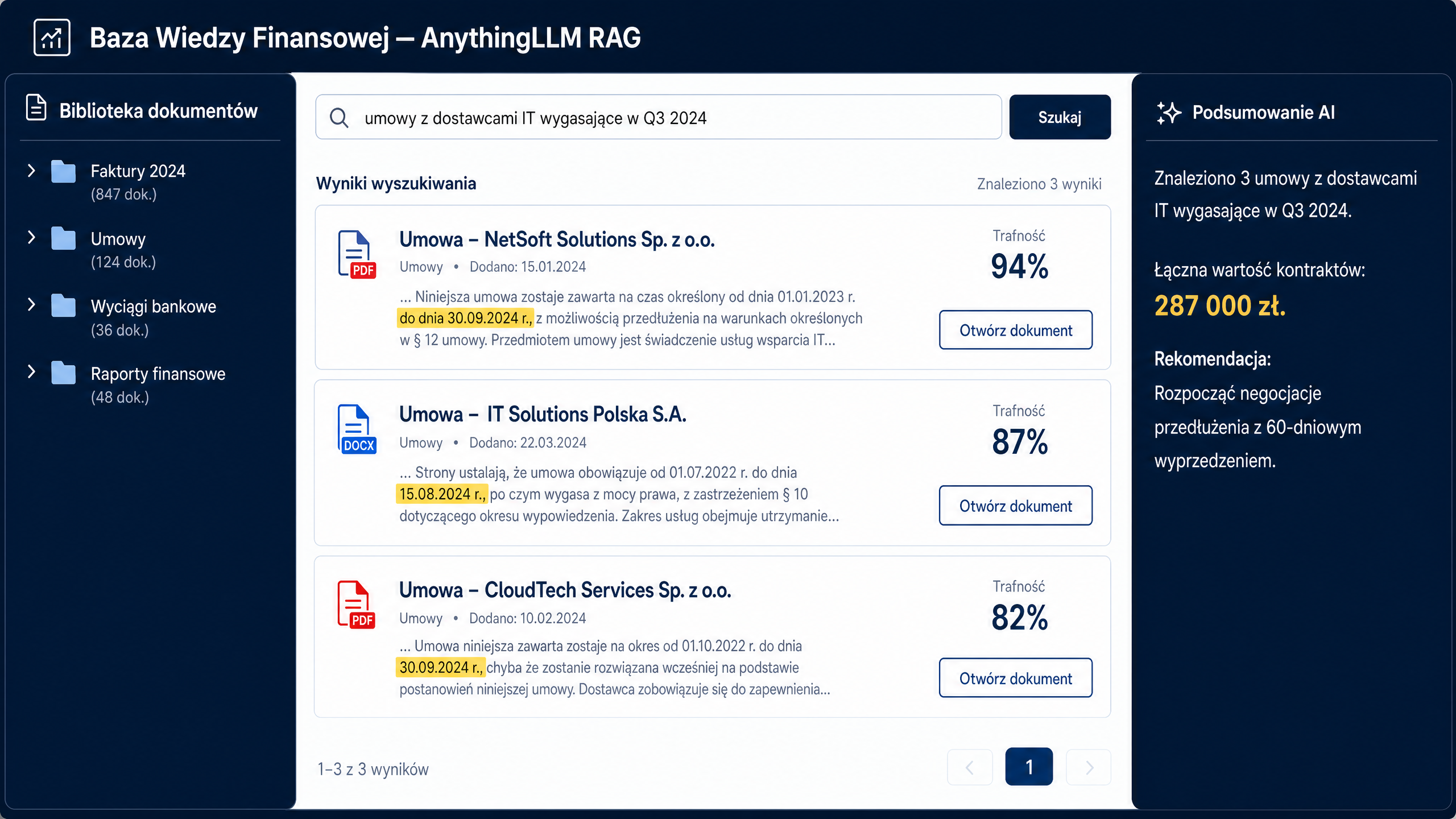Select page 1 in pagination
Image resolution: width=1456 pixels, height=819 pixels.
(x=1029, y=767)
